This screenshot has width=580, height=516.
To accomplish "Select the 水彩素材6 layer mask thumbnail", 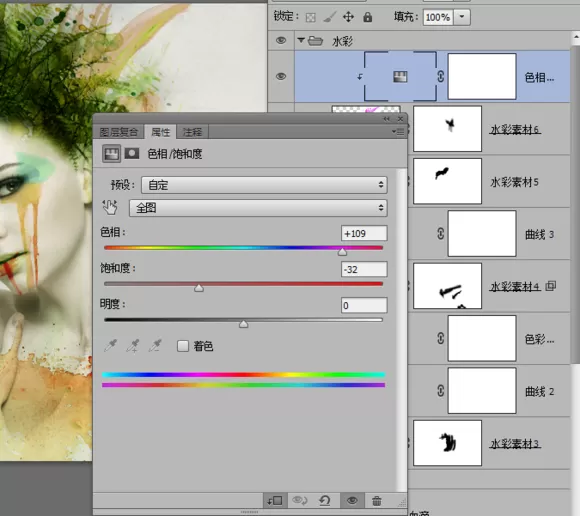I will point(448,129).
